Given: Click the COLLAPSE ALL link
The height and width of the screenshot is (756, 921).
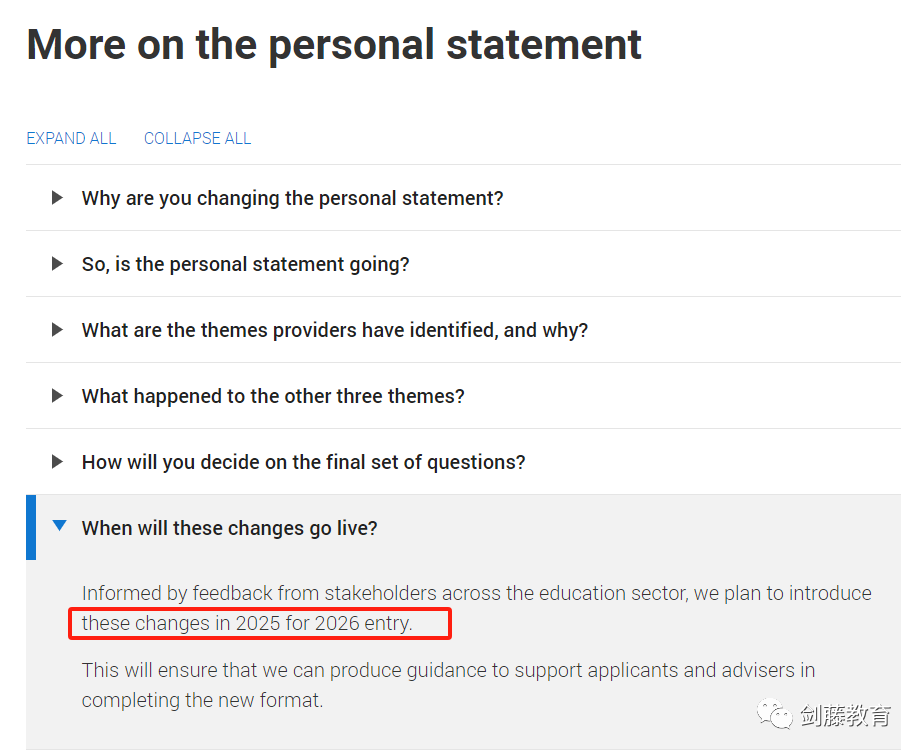Looking at the screenshot, I should 197,139.
